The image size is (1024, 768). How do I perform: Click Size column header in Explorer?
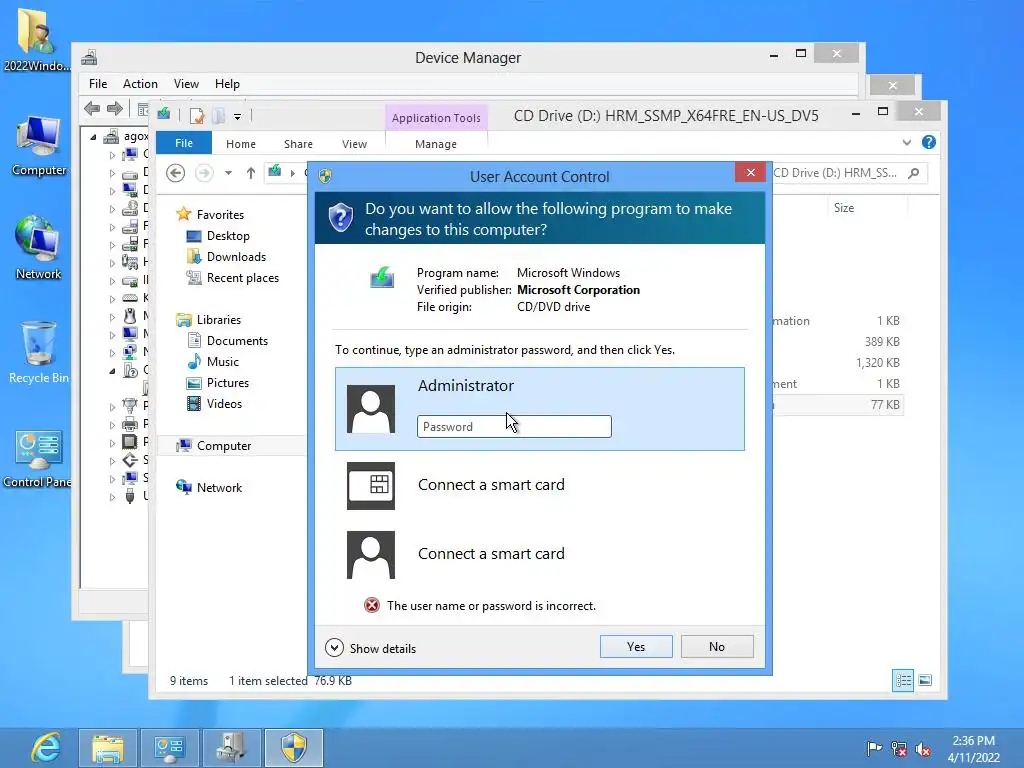click(843, 208)
